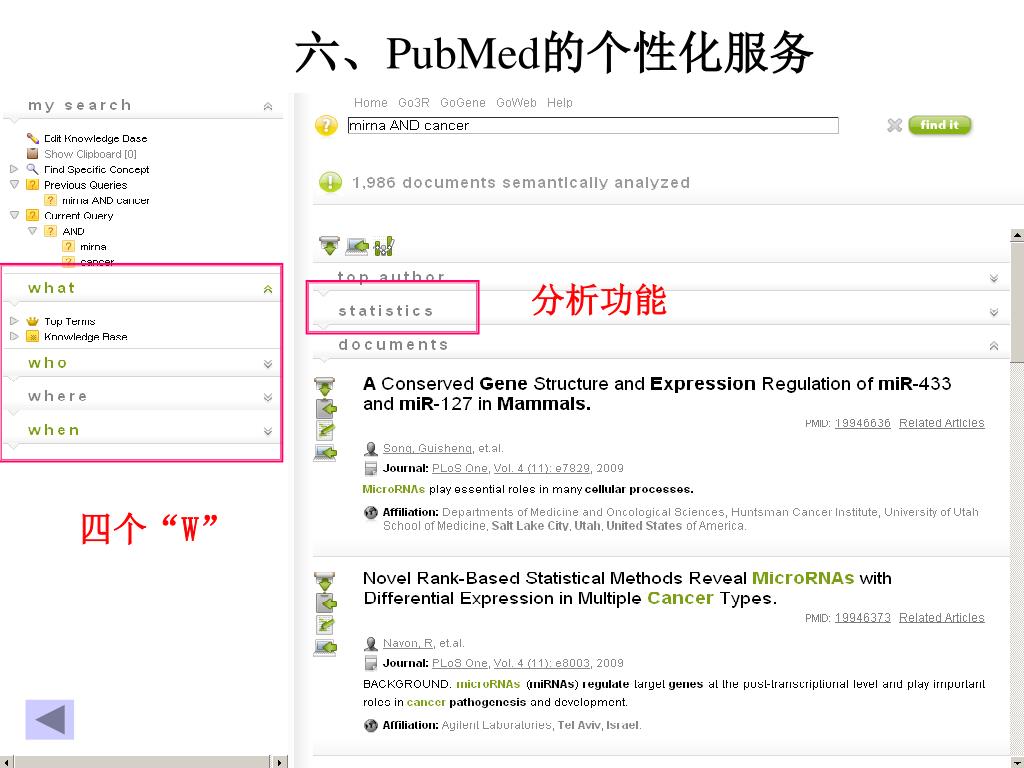Click the Top Terms crown icon
Screen dimensions: 1024x768
tap(33, 321)
